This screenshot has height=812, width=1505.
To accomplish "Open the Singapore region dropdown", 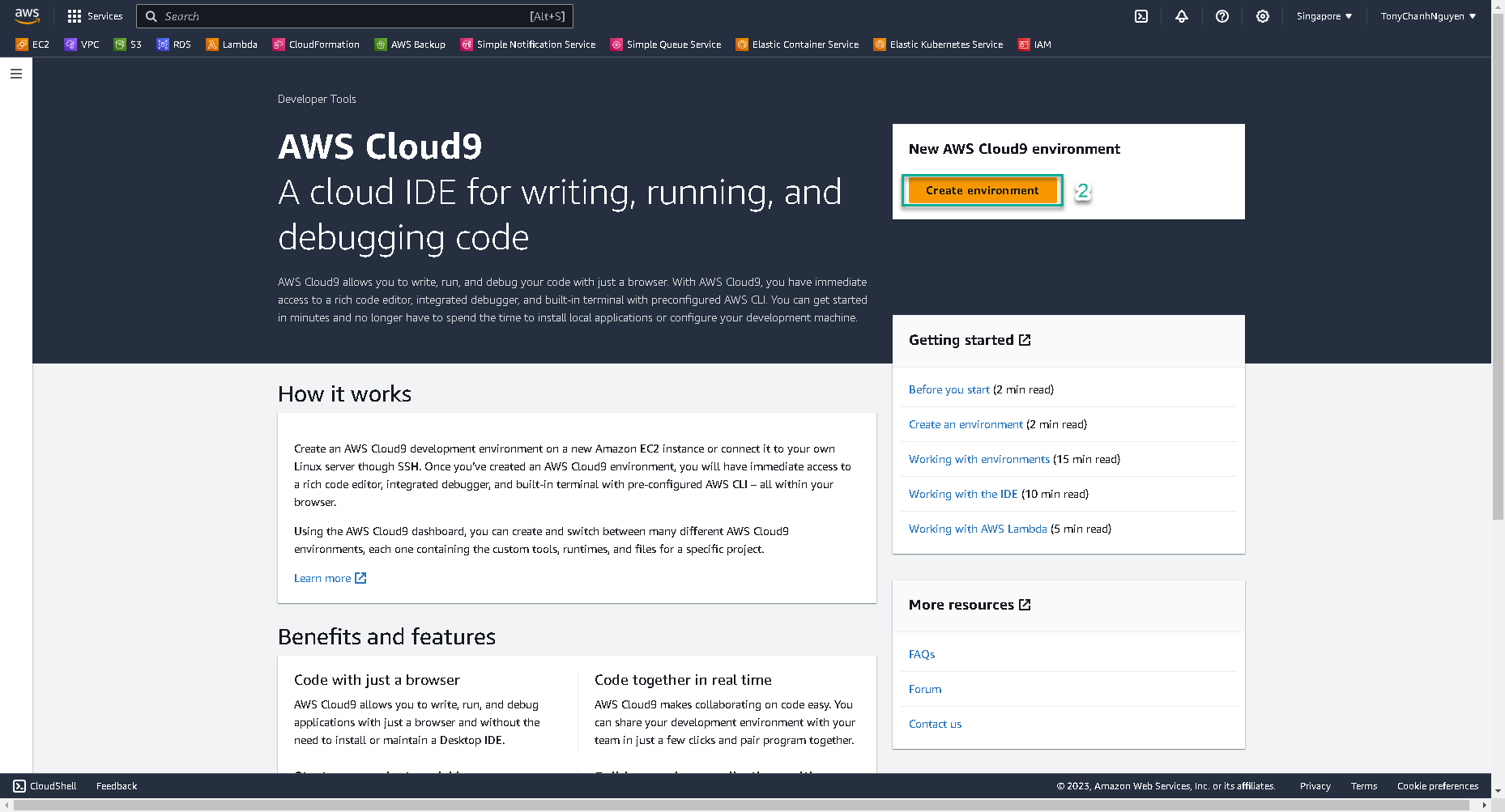I will 1324,16.
